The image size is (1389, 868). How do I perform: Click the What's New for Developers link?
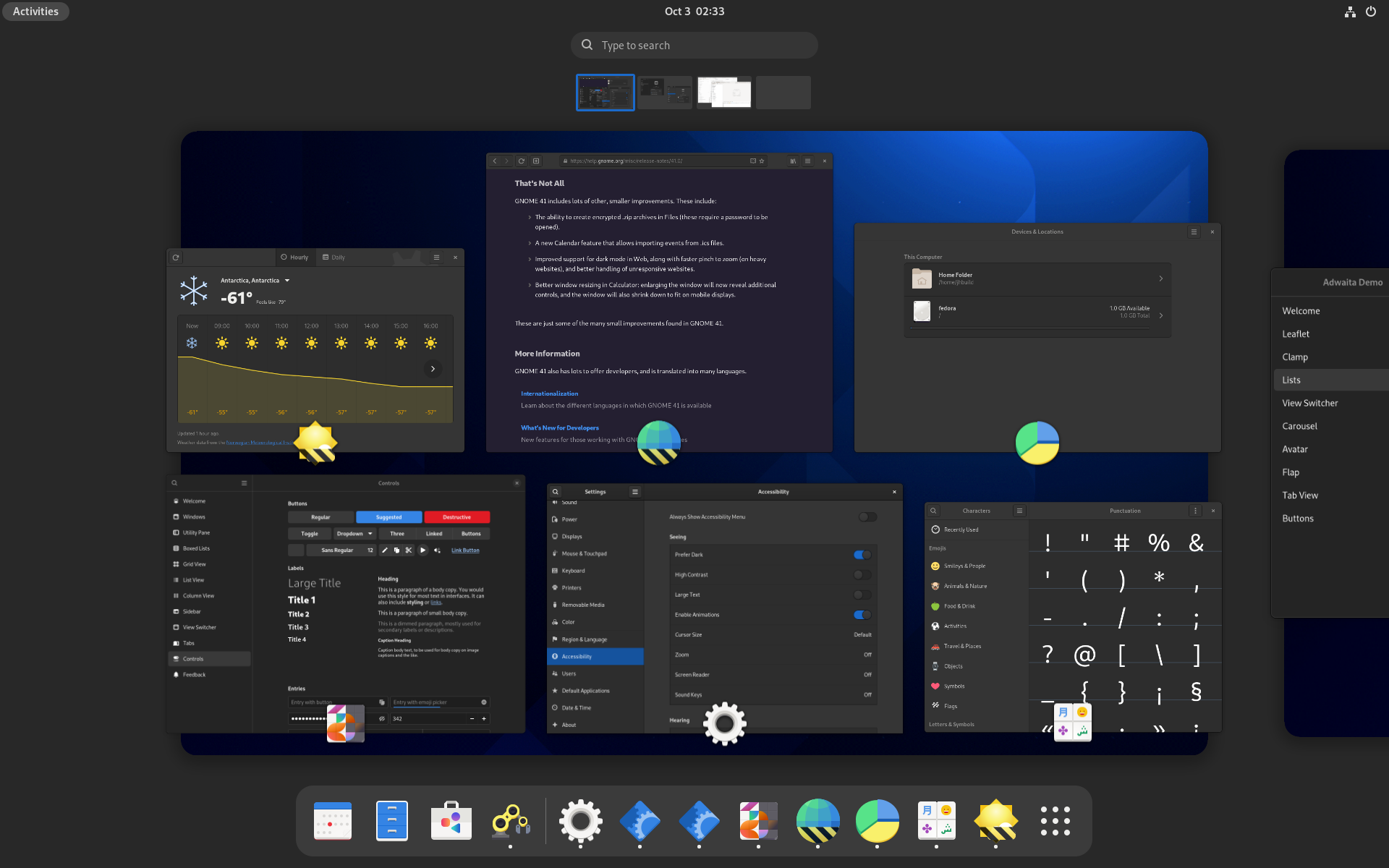pos(559,427)
